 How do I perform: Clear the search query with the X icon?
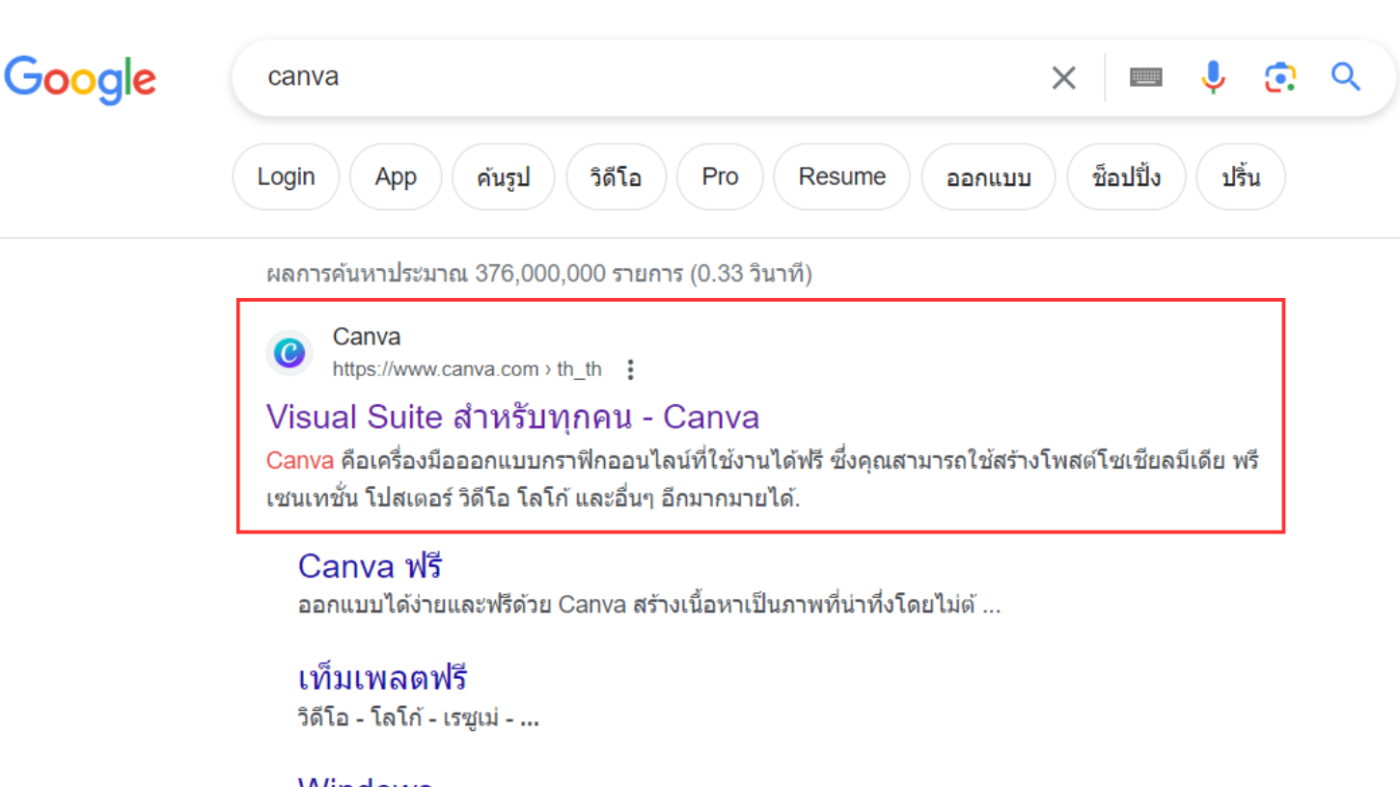pyautogui.click(x=1063, y=77)
